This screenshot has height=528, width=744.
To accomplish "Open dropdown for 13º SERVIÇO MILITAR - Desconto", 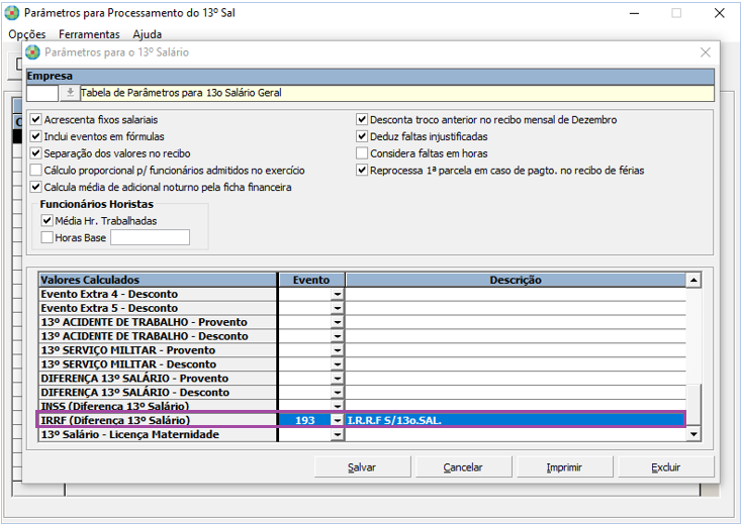I will 337,364.
